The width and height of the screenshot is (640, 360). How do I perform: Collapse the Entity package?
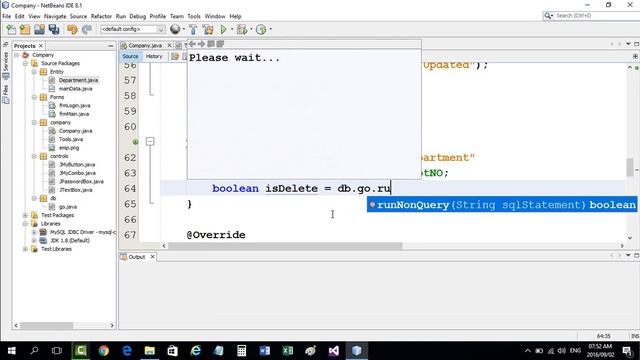coord(34,72)
